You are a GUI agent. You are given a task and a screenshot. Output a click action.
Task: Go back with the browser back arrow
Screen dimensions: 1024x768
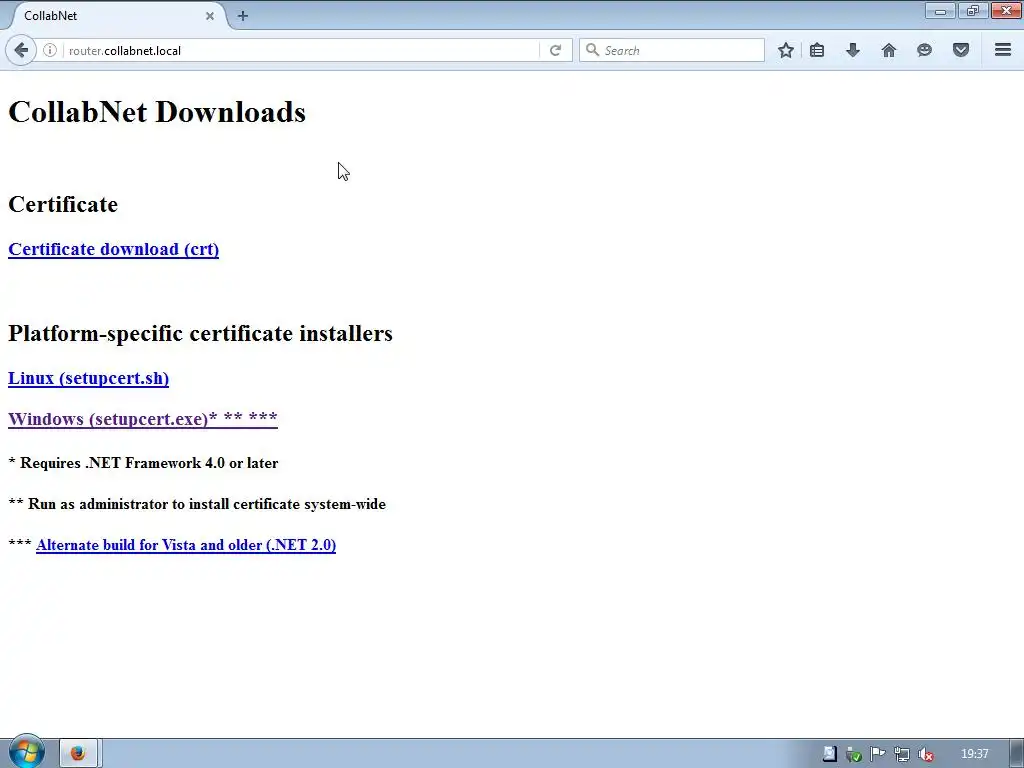coord(21,50)
